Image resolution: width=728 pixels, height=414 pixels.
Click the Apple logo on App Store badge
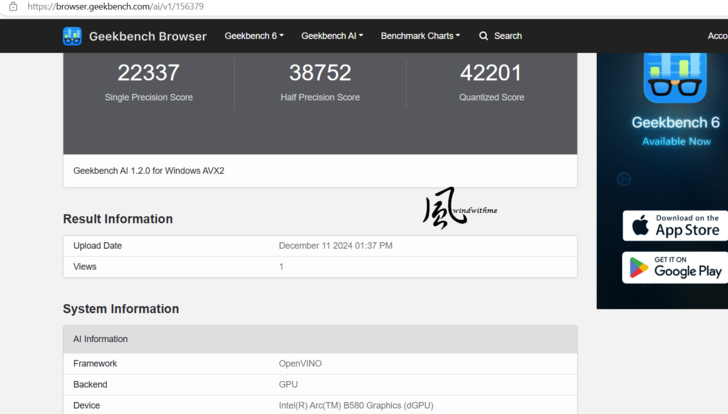[640, 226]
